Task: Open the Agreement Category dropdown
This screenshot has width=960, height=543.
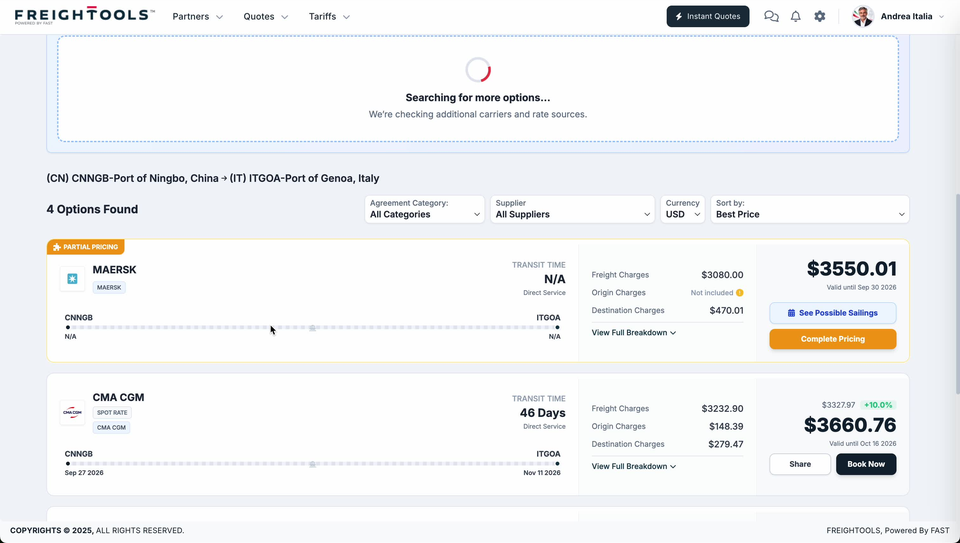Action: pyautogui.click(x=424, y=209)
